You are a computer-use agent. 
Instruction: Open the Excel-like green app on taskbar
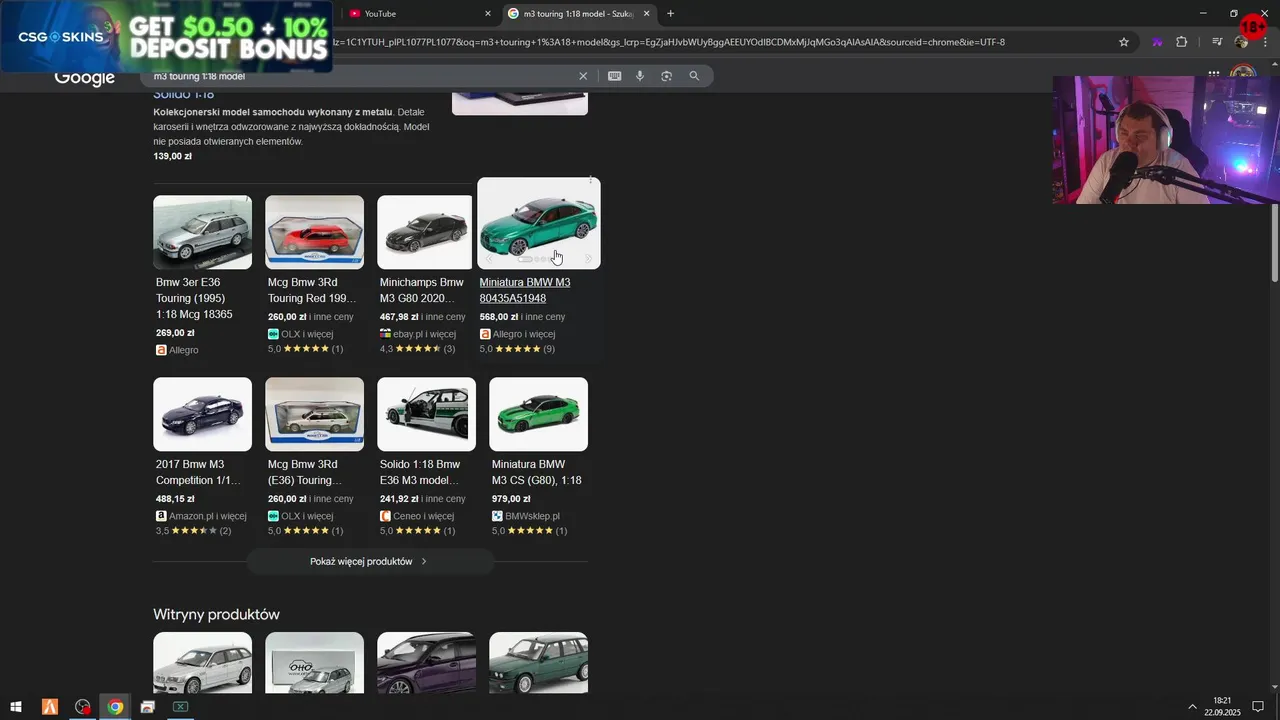click(180, 707)
